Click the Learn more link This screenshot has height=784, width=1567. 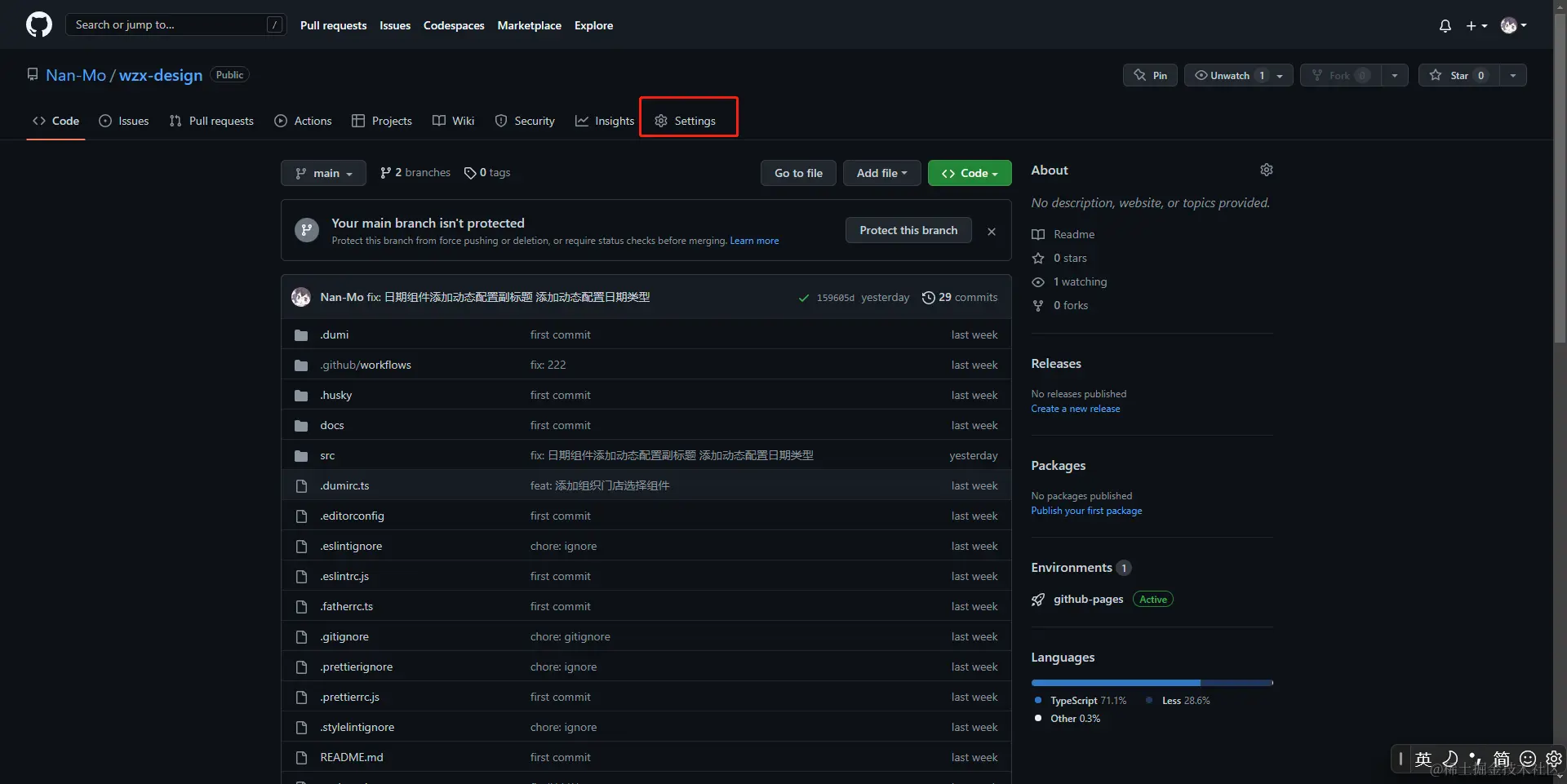(754, 241)
